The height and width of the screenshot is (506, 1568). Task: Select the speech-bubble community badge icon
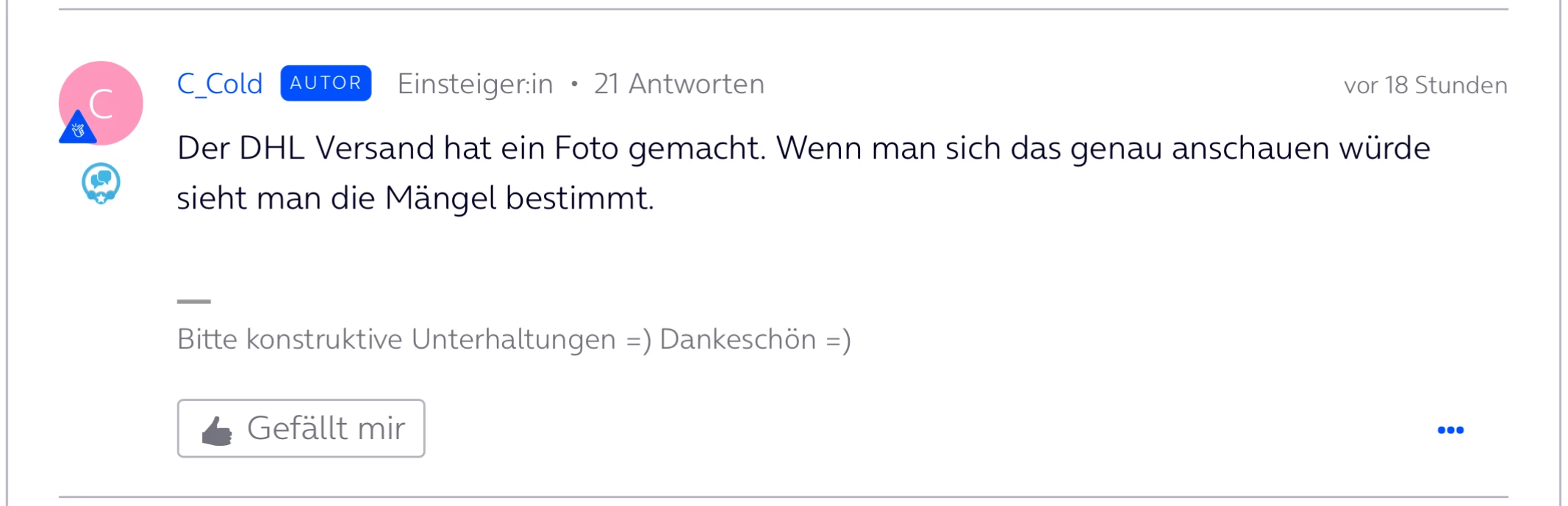point(101,183)
